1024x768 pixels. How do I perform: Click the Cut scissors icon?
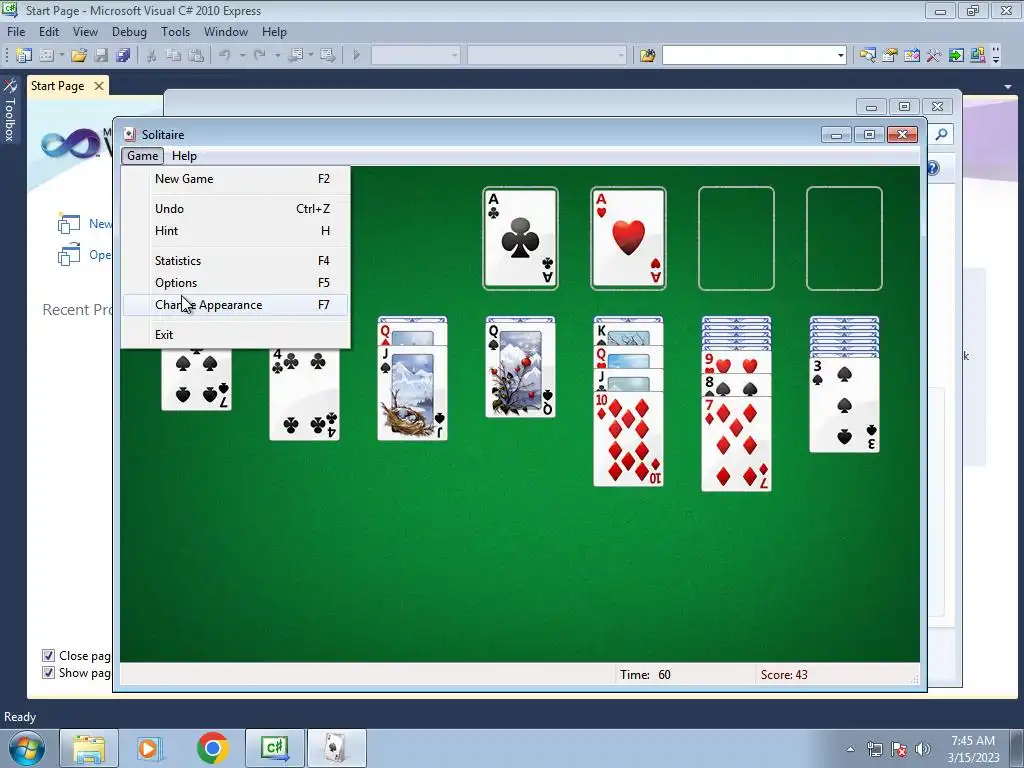point(152,56)
